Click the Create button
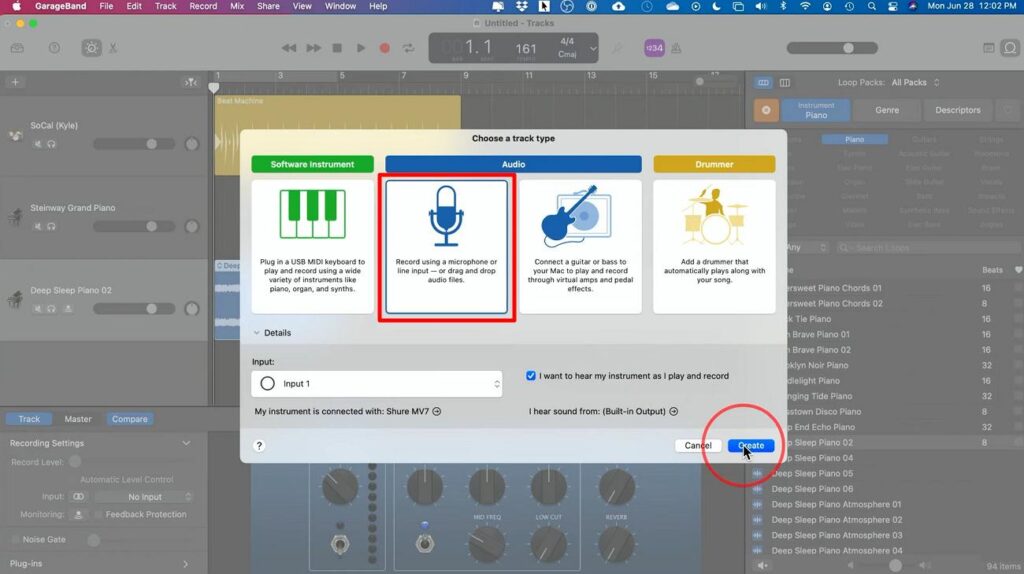Viewport: 1024px width, 574px height. pyautogui.click(x=750, y=445)
